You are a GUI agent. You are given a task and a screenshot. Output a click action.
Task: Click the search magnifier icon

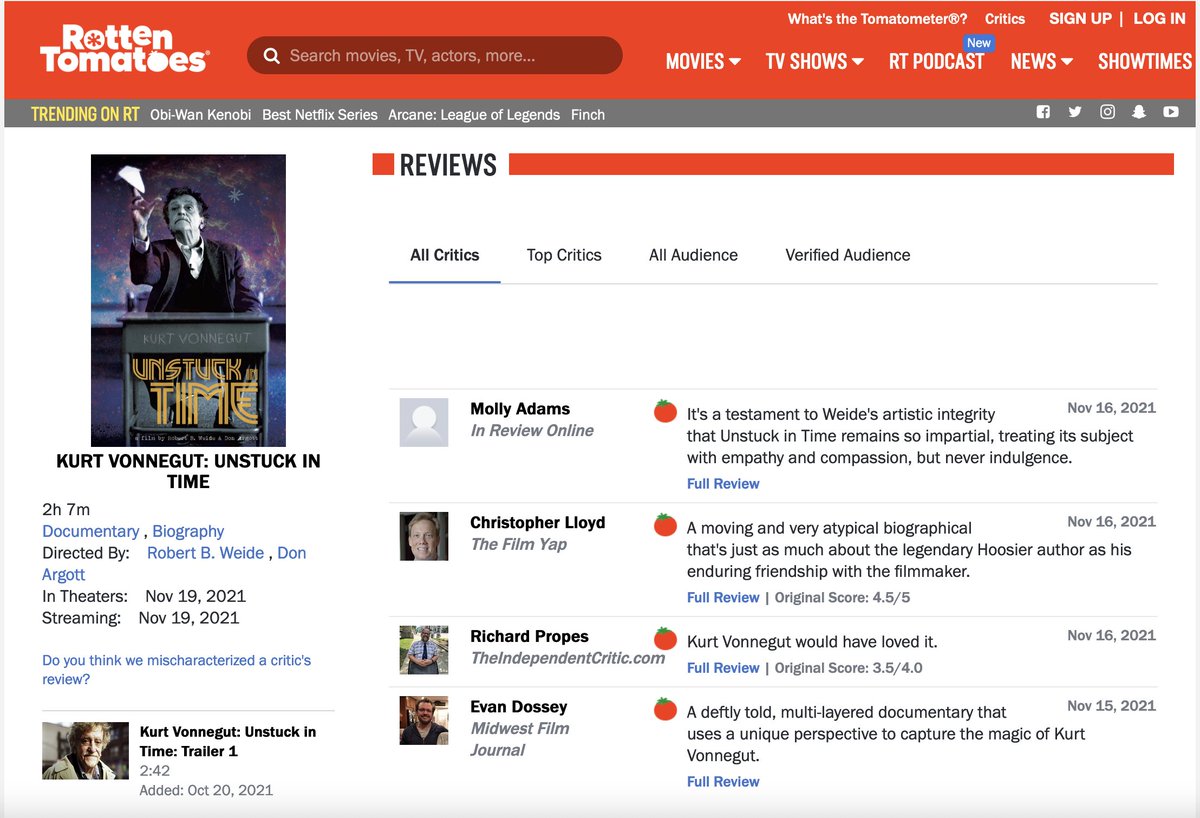click(x=271, y=56)
